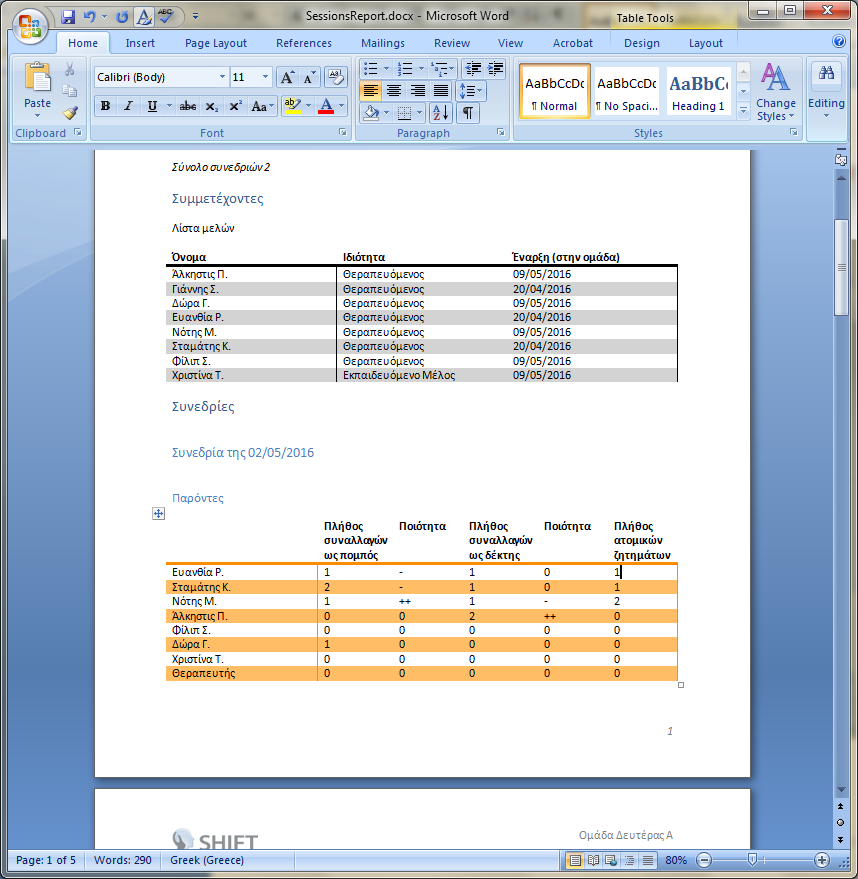
Task: Switch to Print Layout view
Action: (x=575, y=860)
